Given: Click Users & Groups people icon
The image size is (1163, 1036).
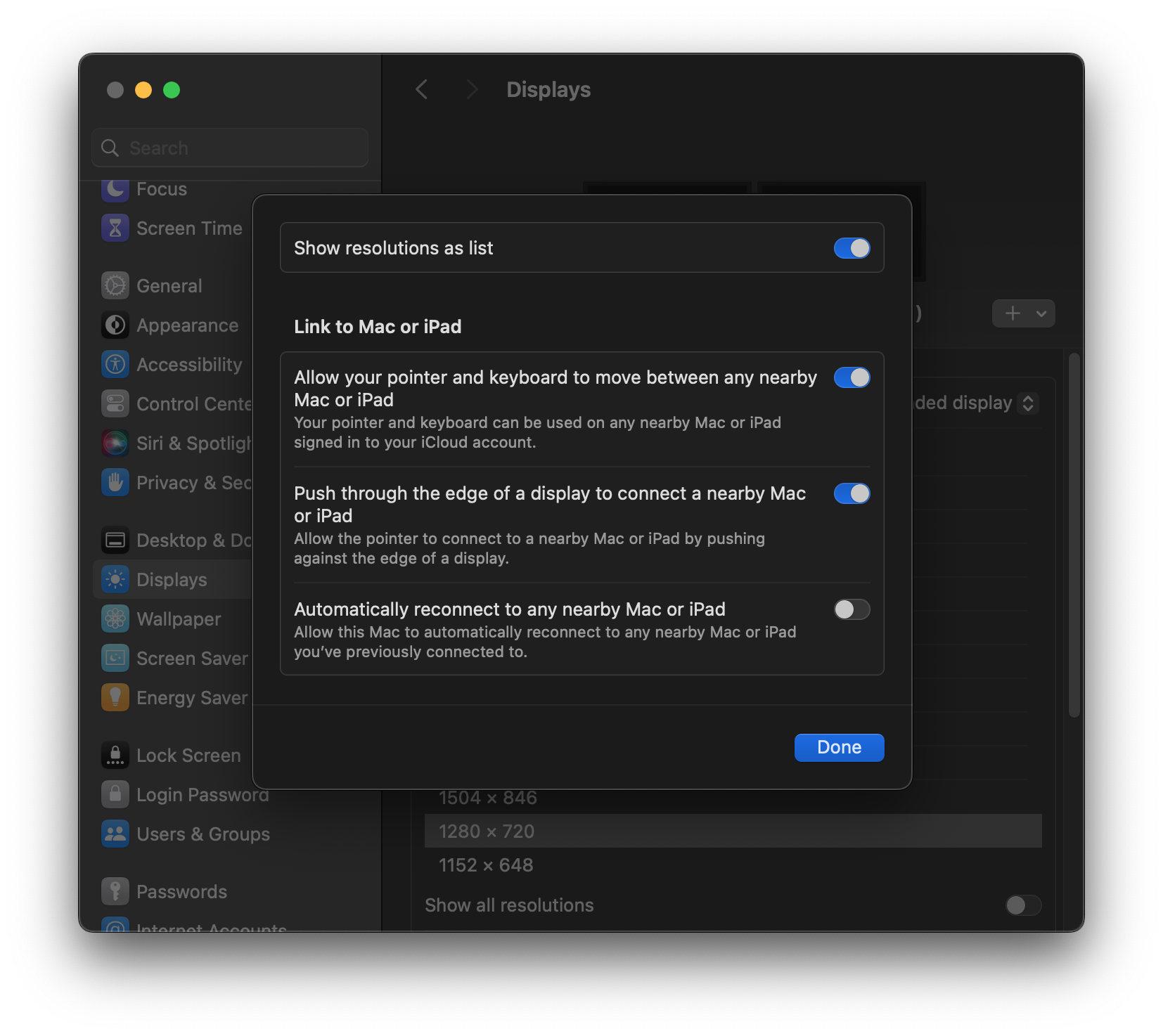Looking at the screenshot, I should [x=115, y=834].
